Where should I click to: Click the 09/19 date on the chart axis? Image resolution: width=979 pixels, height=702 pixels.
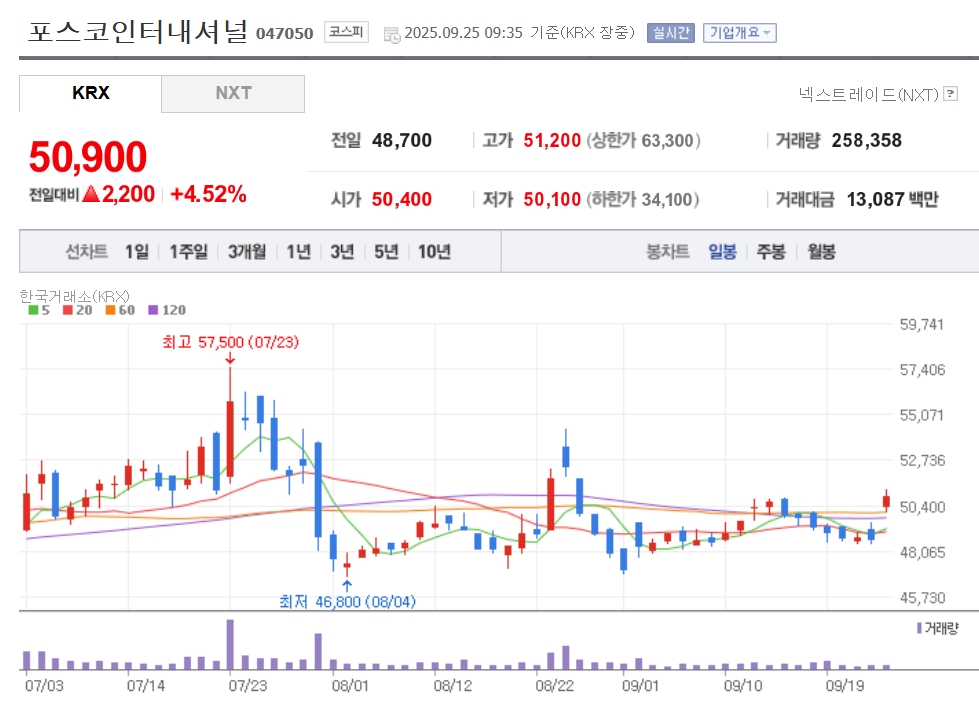pos(845,686)
